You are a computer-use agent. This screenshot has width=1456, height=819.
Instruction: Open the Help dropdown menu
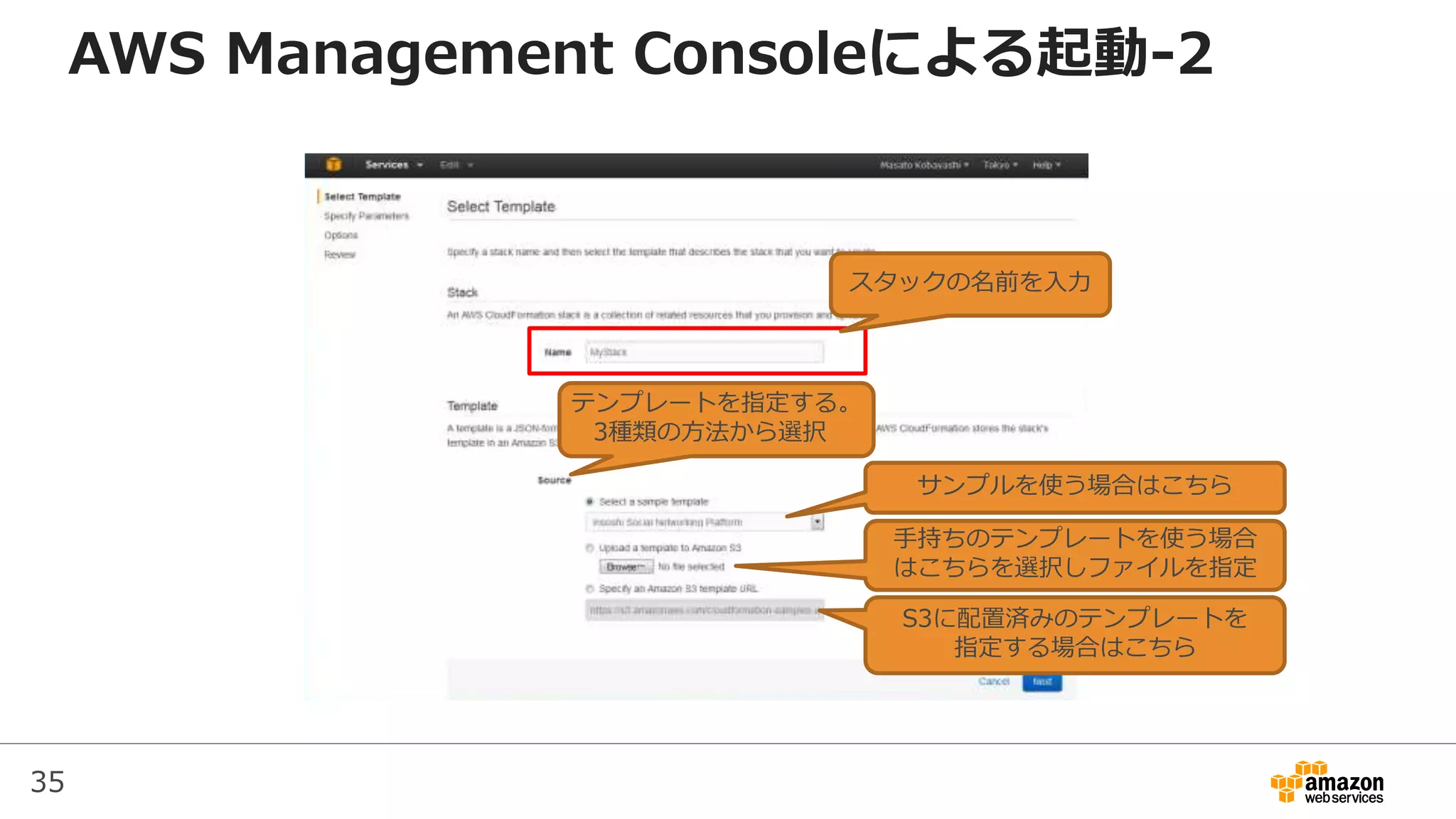(x=1046, y=165)
